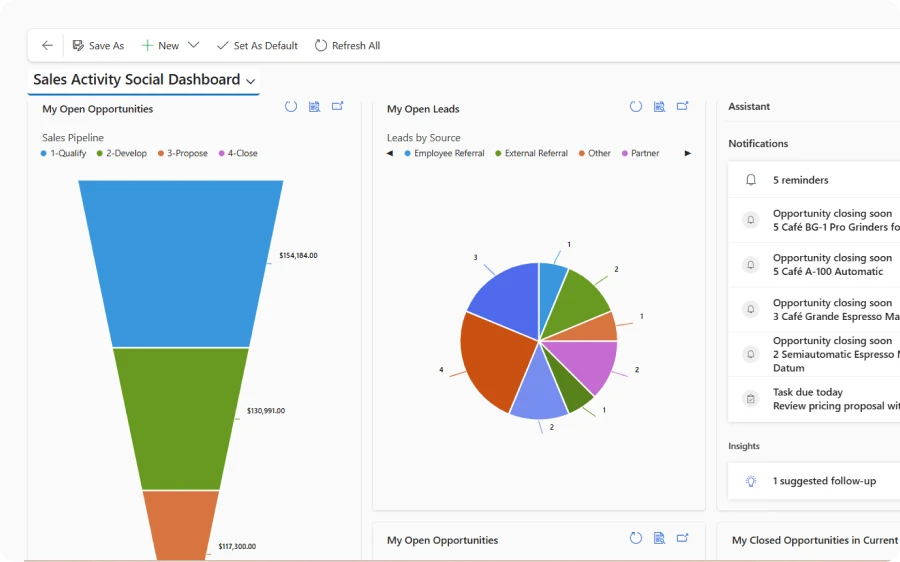Toggle the Other legend item
This screenshot has height=562, width=900.
pos(595,153)
